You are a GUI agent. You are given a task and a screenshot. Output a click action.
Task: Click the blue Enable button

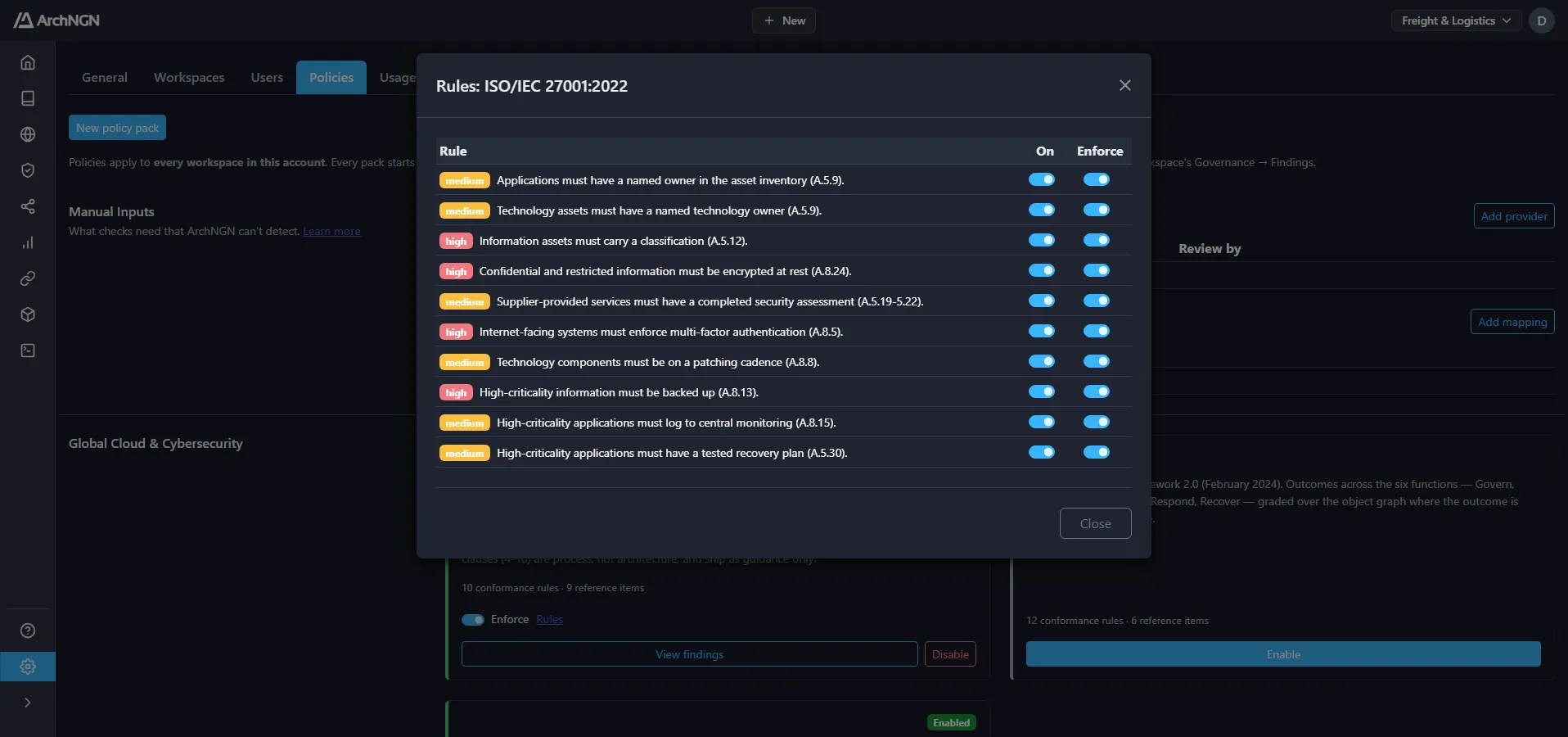(x=1283, y=654)
